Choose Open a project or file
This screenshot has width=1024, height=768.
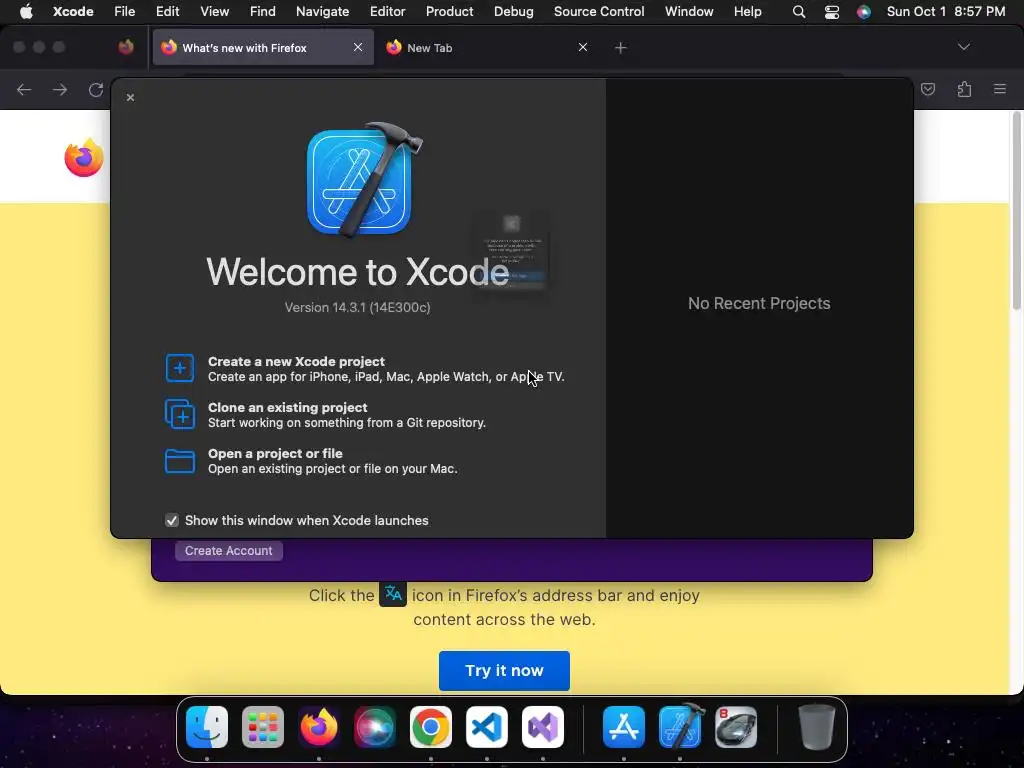pos(311,461)
